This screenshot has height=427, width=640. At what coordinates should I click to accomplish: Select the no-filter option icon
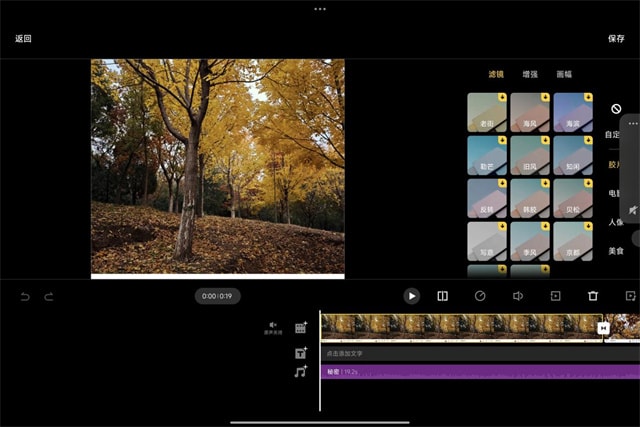(616, 109)
